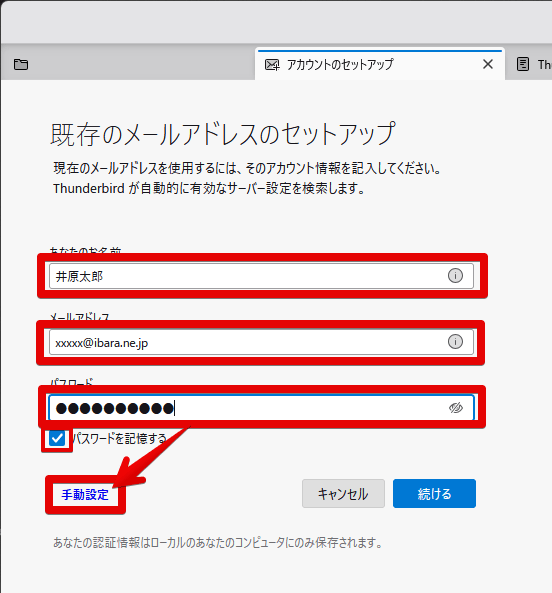Image resolution: width=552 pixels, height=593 pixels.
Task: Uncheck the パスワードを記憶する checkbox
Action: (x=57, y=439)
